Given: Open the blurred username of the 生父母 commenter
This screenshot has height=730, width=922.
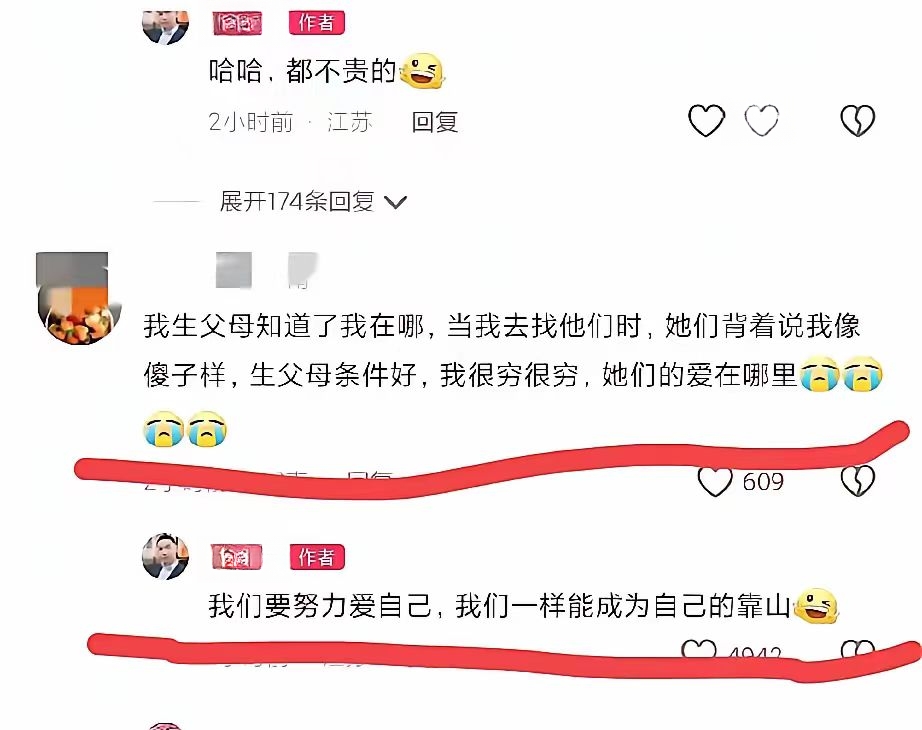Looking at the screenshot, I should pyautogui.click(x=267, y=271).
